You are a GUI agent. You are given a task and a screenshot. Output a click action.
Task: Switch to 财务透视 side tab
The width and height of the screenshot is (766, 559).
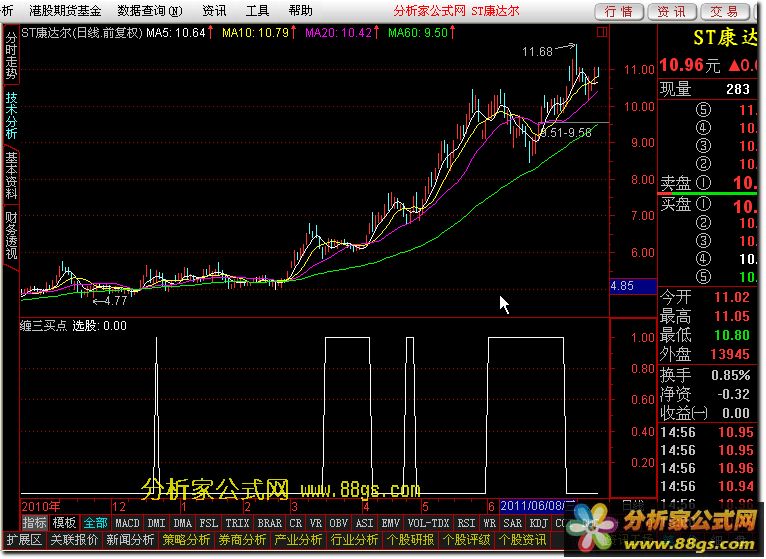click(11, 235)
